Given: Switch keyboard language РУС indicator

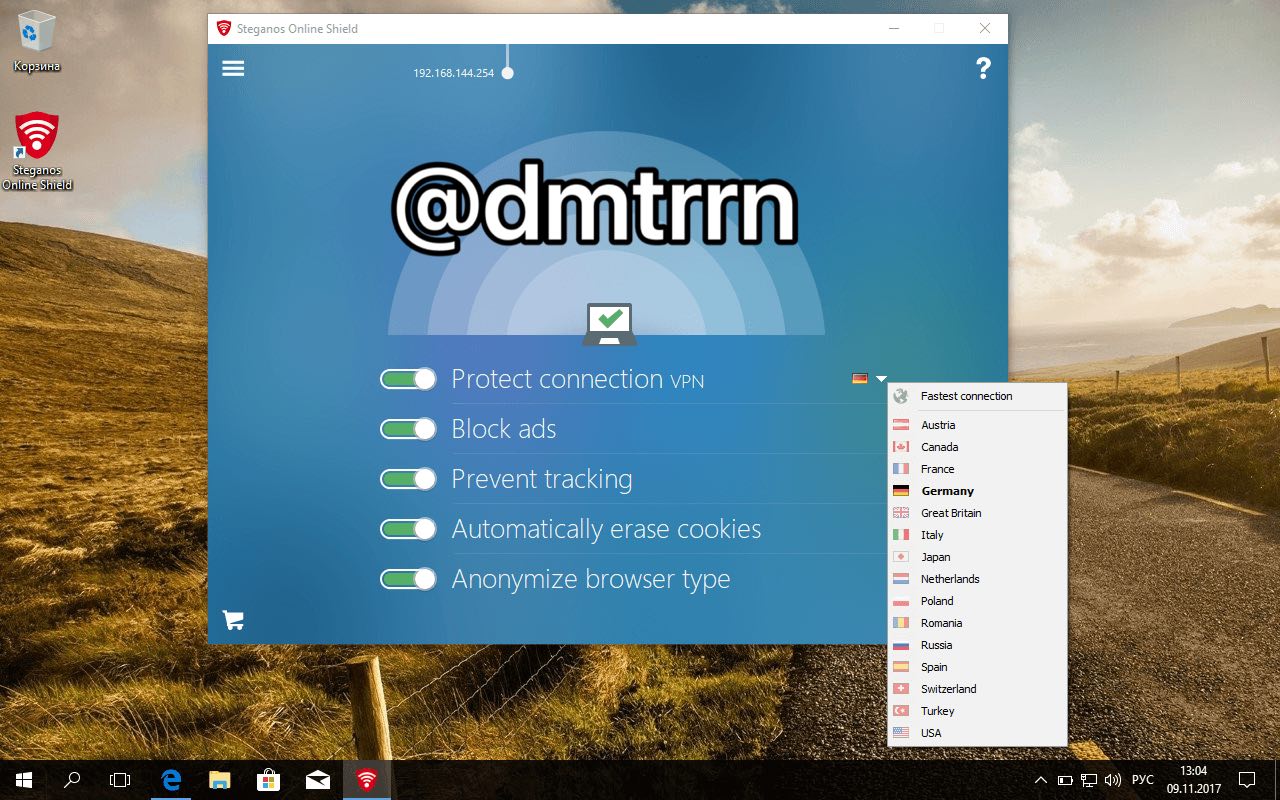Looking at the screenshot, I should click(1142, 780).
